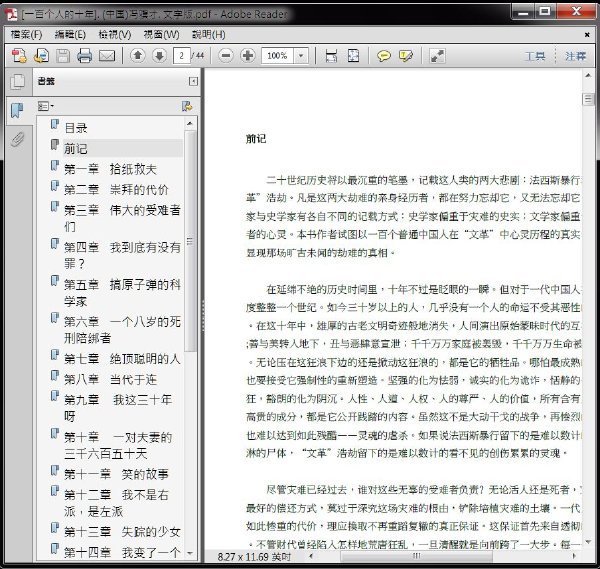This screenshot has height=569, width=600.
Task: Open the 視窗(W) menu
Action: click(x=161, y=34)
